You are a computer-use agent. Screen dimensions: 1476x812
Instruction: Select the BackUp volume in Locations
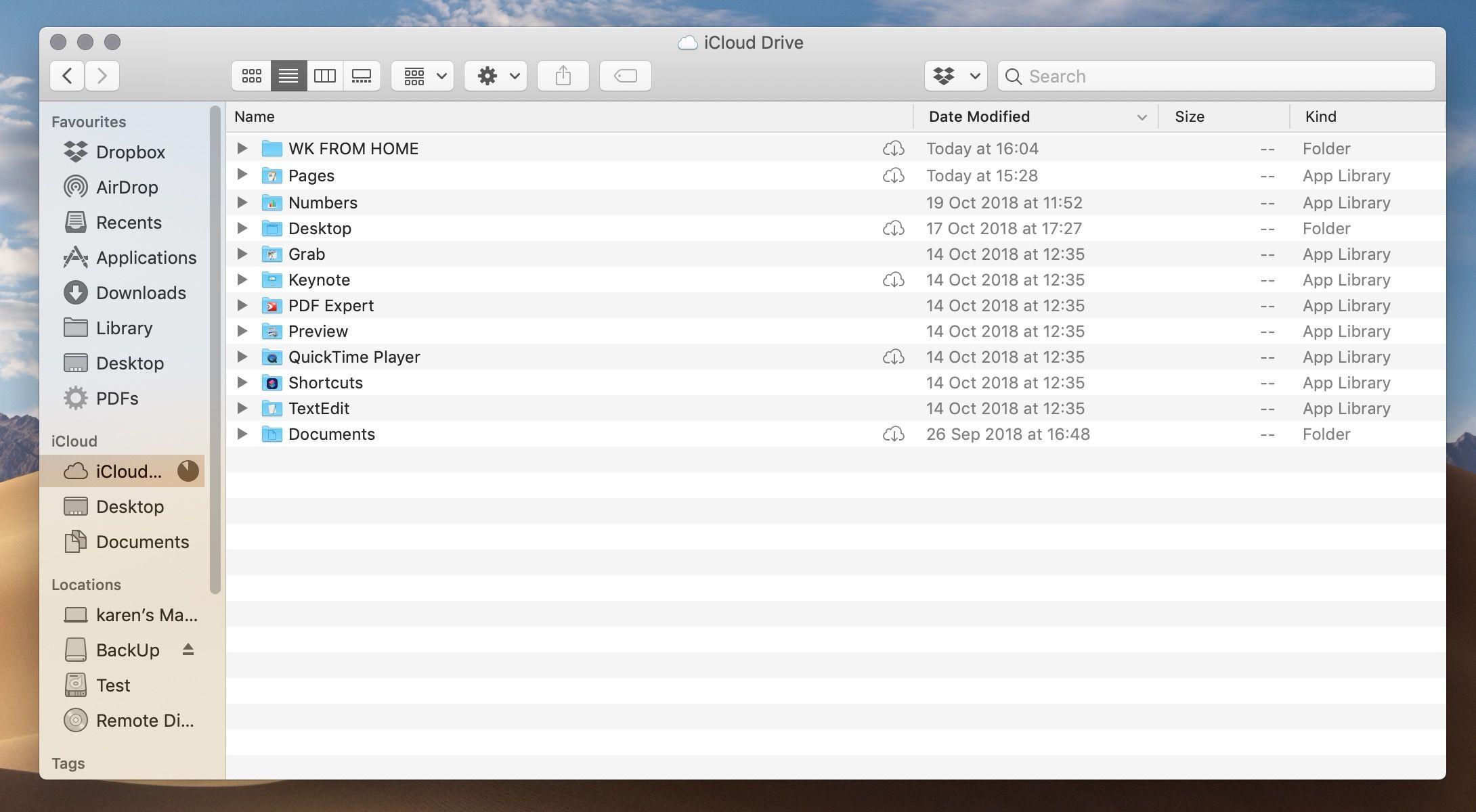pyautogui.click(x=127, y=648)
